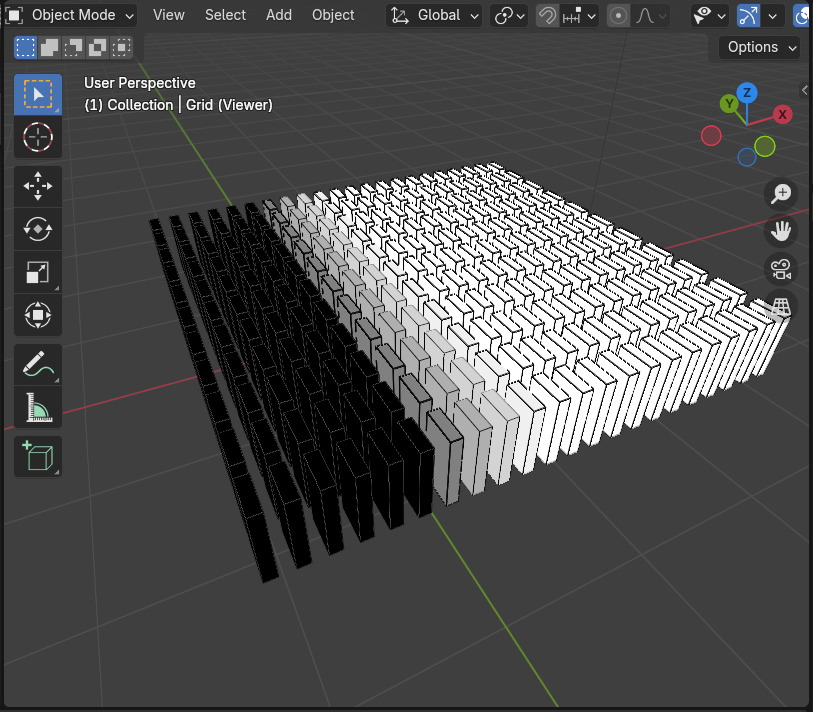
Task: Toggle viewport overlays button
Action: [803, 16]
